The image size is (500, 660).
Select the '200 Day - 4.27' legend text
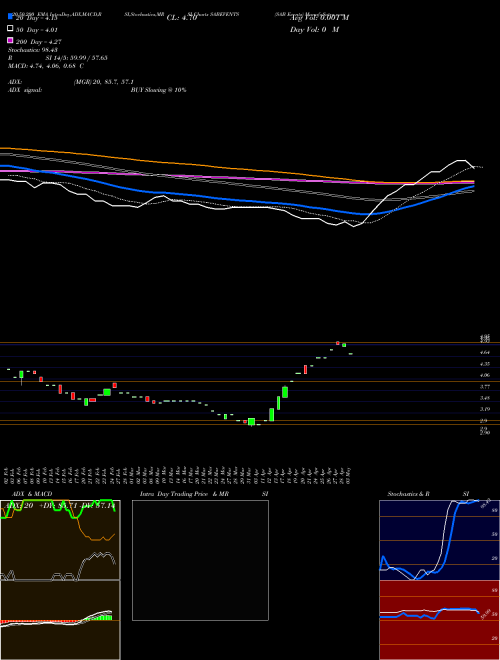(x=38, y=42)
